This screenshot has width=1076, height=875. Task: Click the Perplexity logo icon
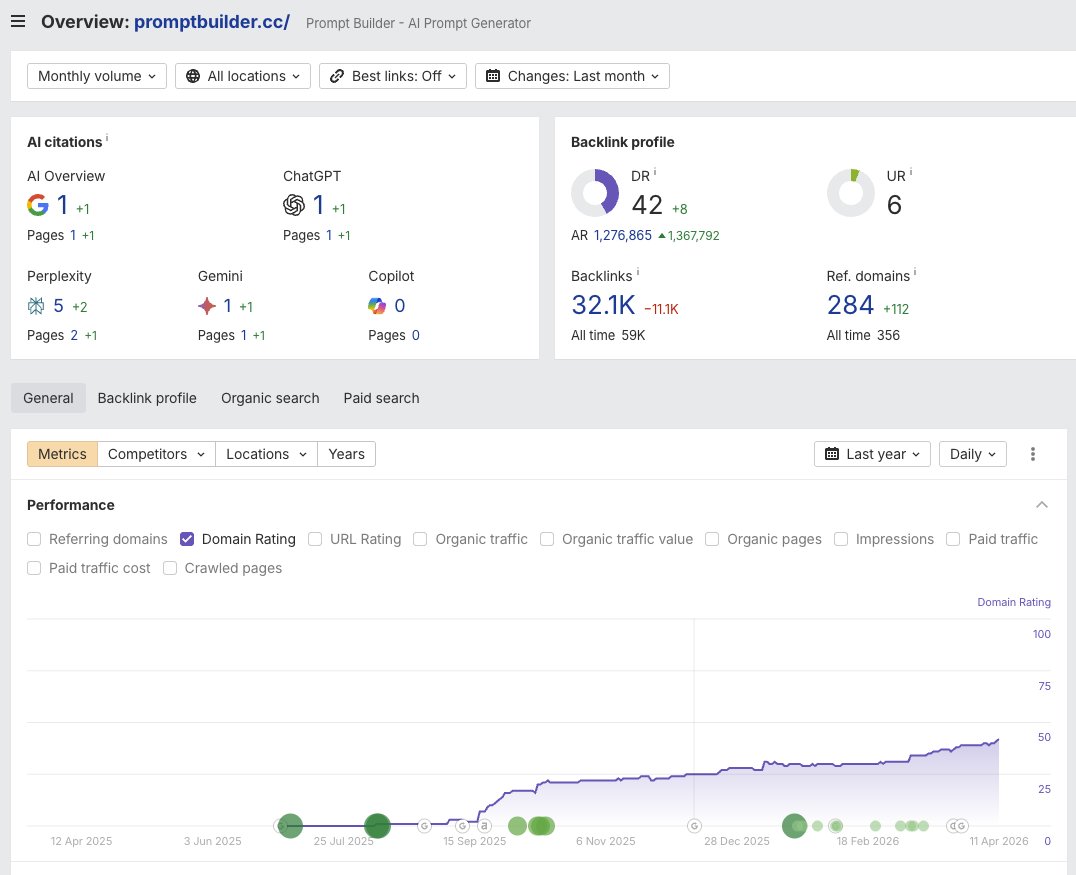[x=36, y=305]
